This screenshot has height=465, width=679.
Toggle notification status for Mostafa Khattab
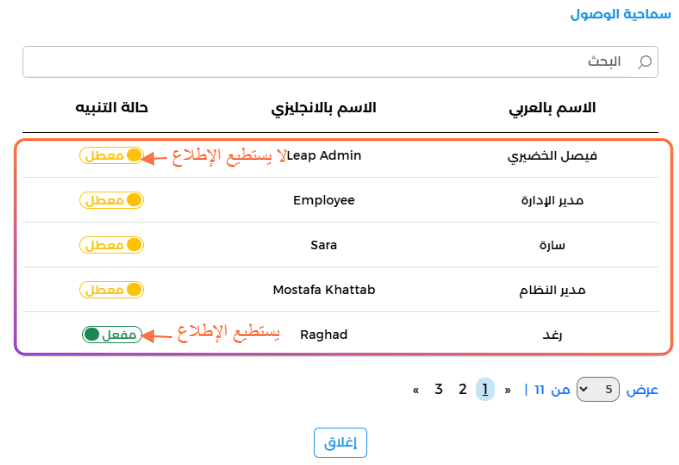(x=111, y=290)
